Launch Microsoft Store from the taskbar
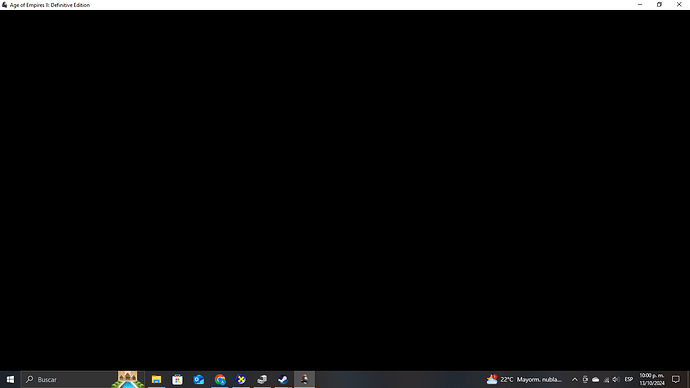Viewport: 690px width, 388px height. coord(177,379)
